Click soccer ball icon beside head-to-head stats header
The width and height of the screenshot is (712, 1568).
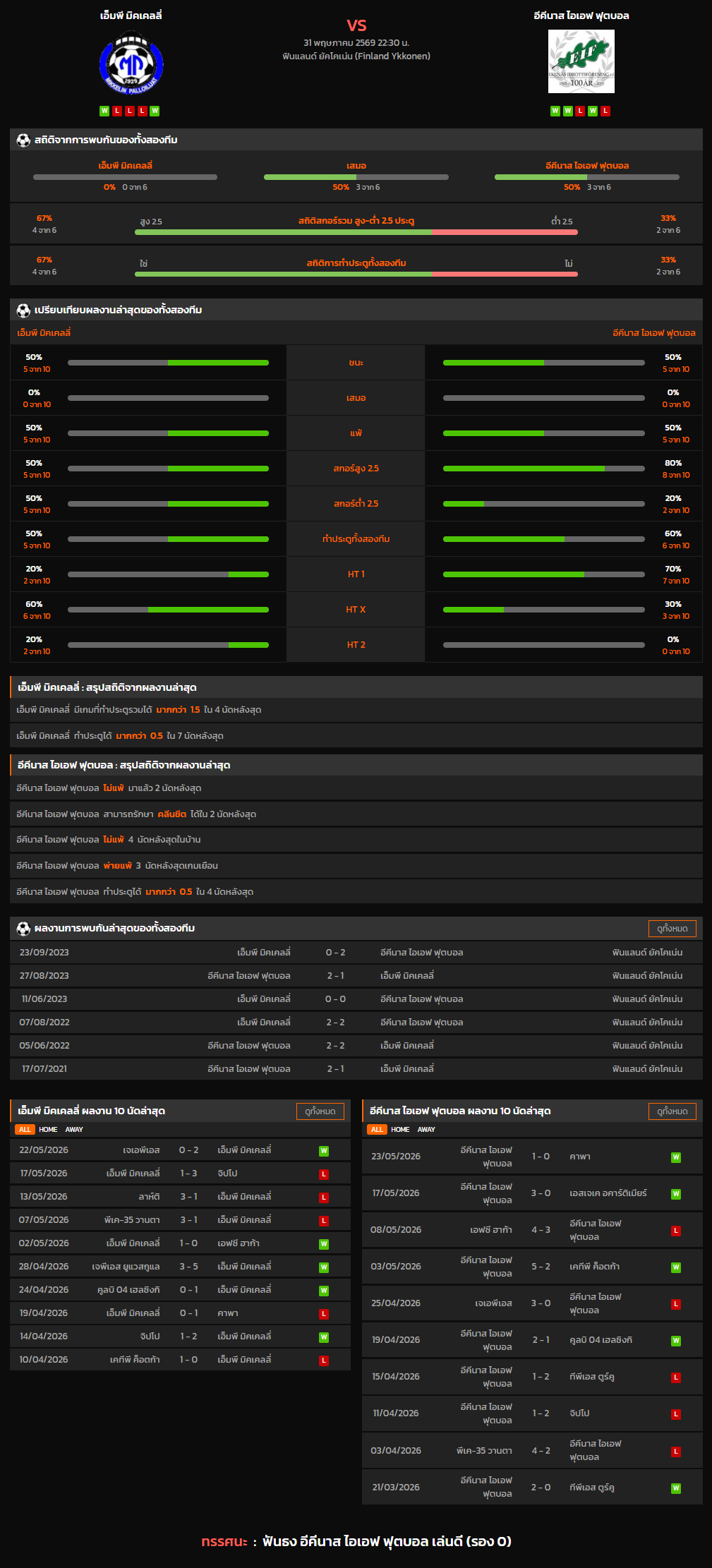click(23, 140)
